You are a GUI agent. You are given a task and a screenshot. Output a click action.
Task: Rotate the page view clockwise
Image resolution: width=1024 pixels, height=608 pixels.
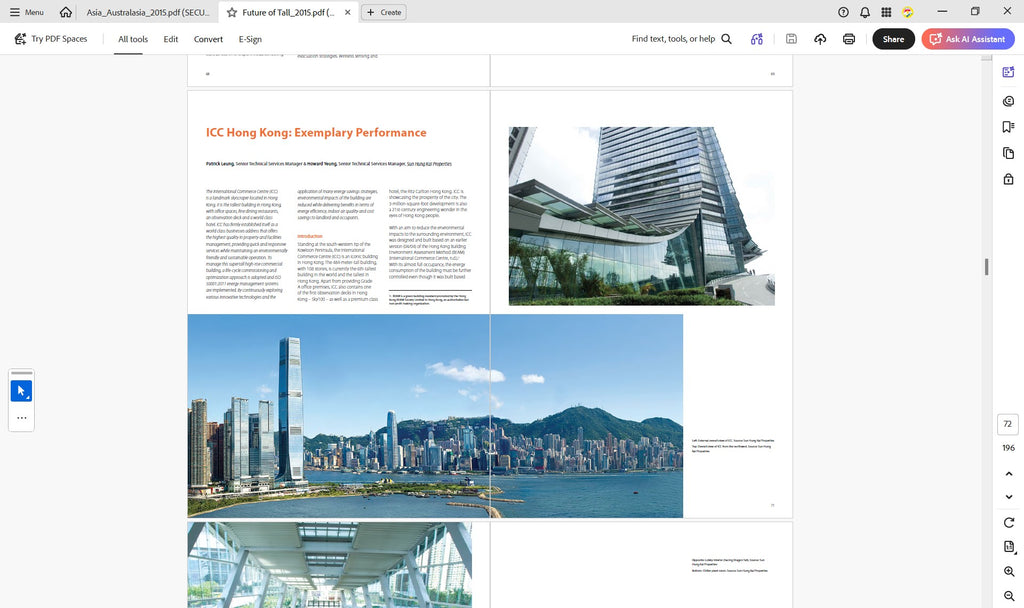point(1009,522)
